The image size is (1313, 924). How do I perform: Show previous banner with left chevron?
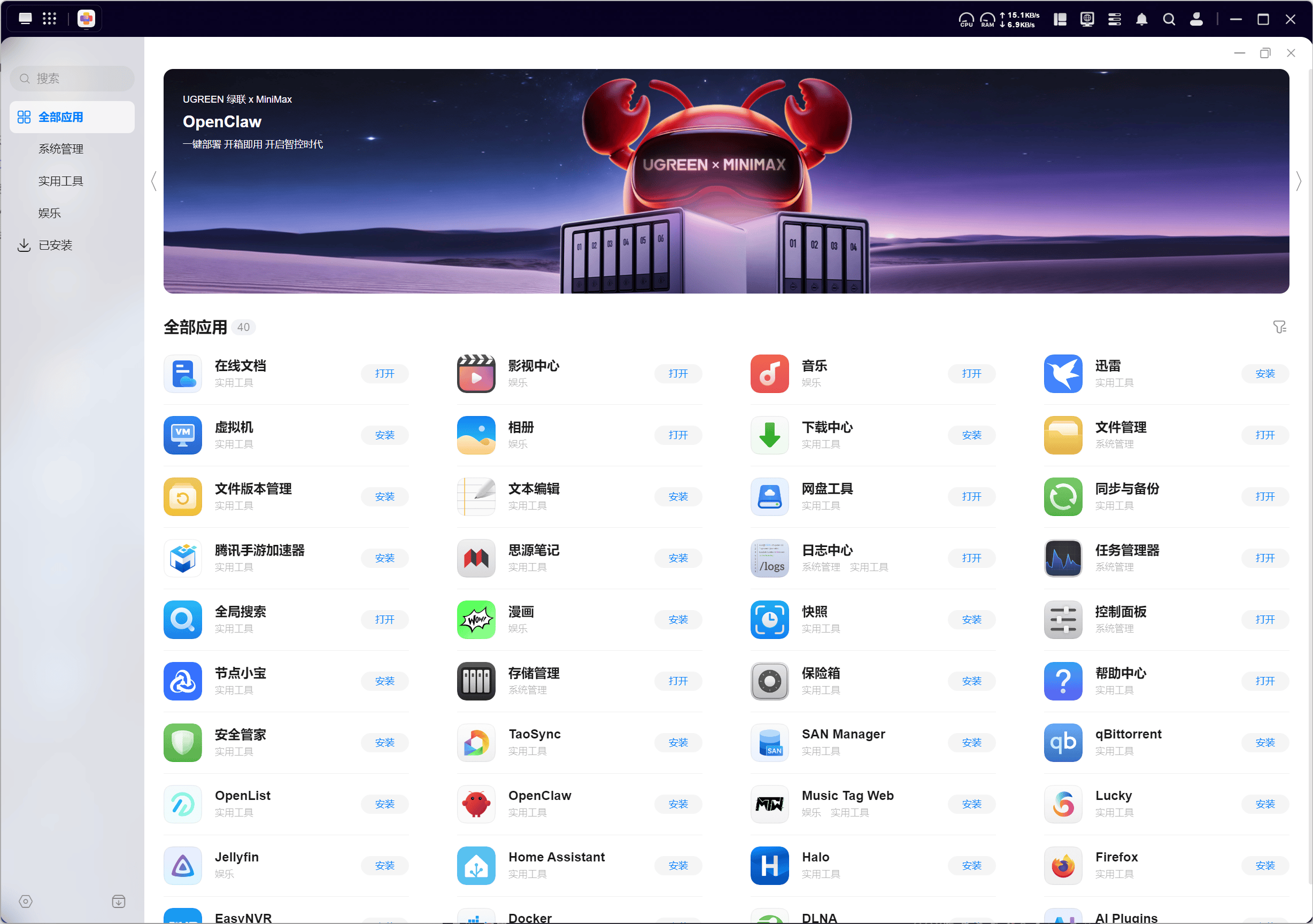(154, 181)
